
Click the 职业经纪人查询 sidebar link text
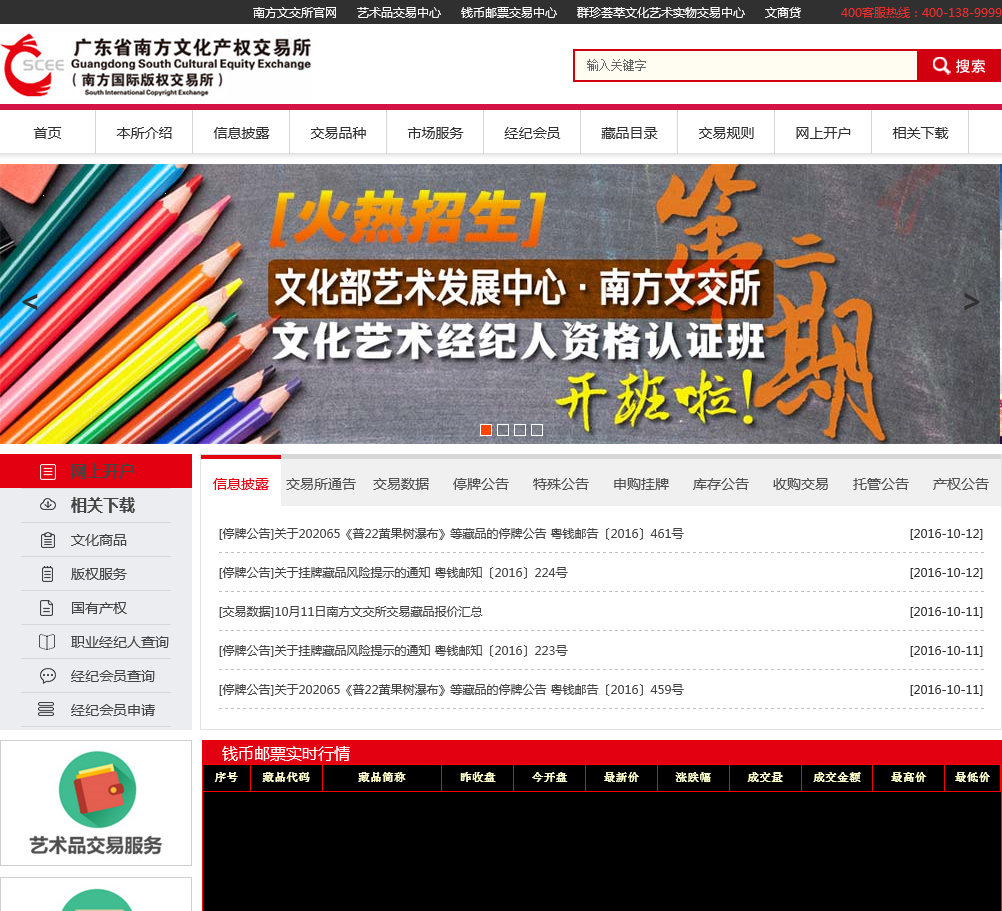click(119, 641)
